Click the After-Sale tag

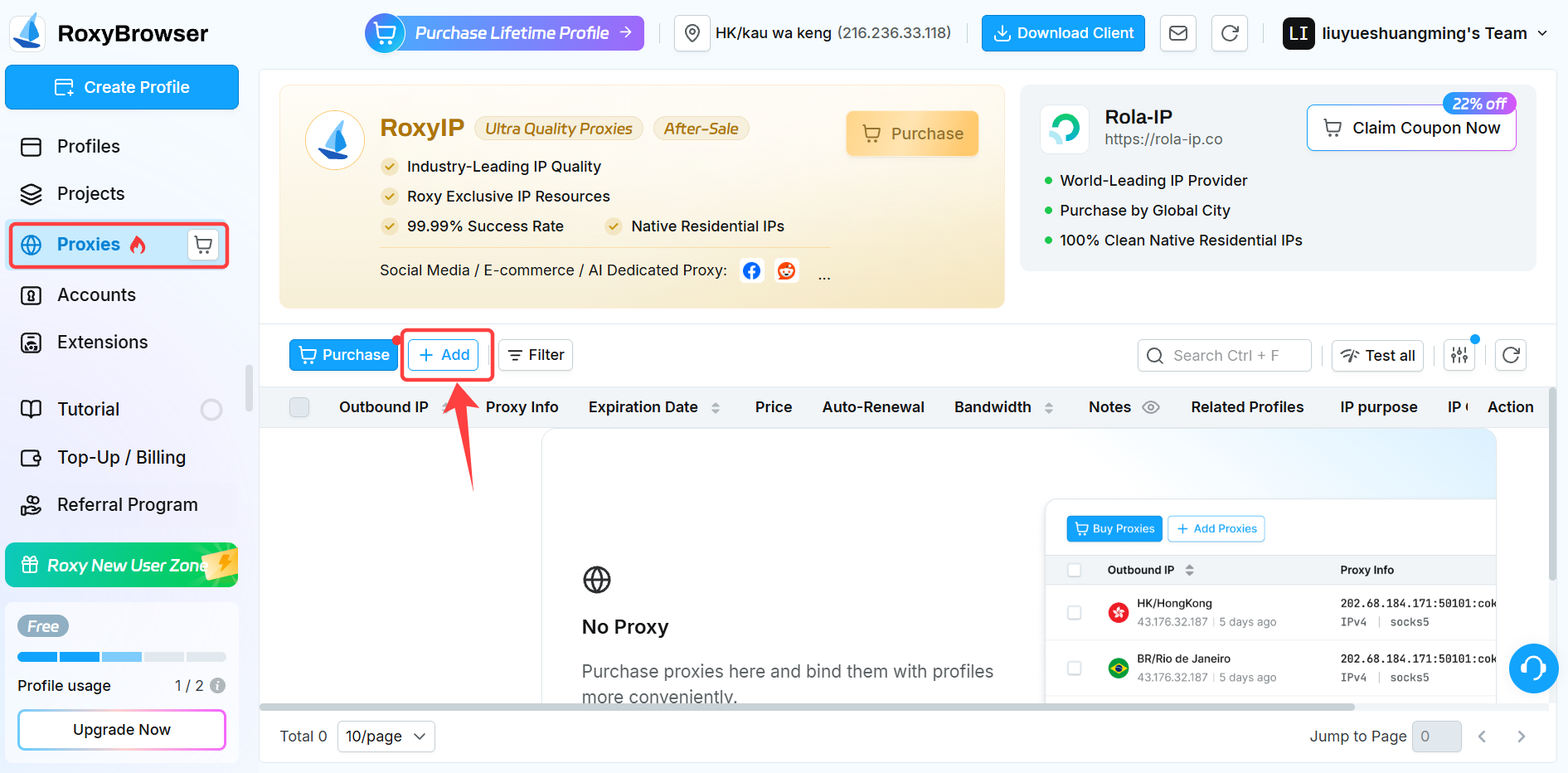(x=701, y=129)
